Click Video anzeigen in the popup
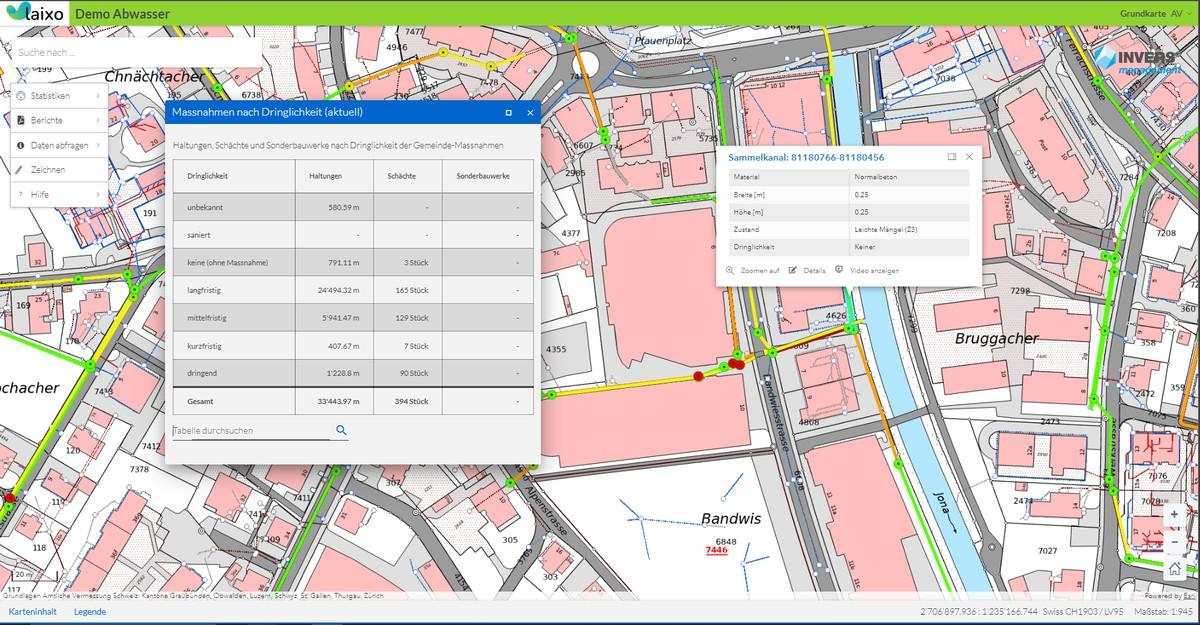Screen dimensions: 1200x625 click(x=874, y=271)
